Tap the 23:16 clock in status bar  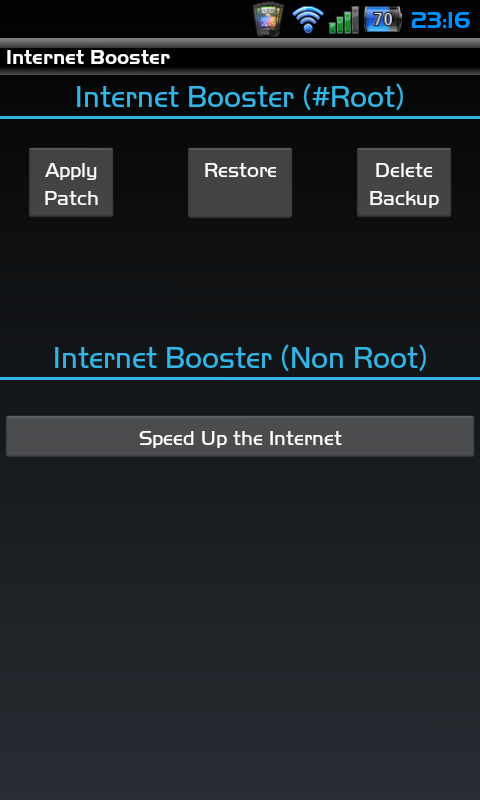440,20
